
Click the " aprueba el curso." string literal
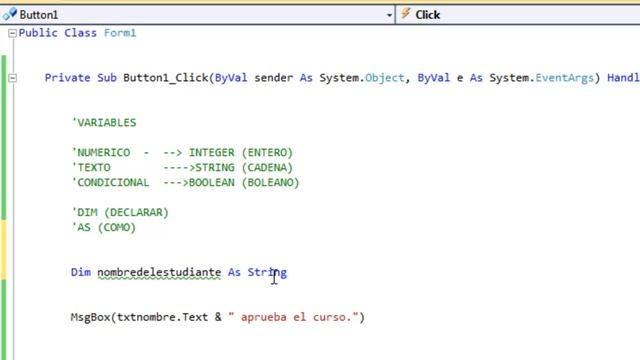tap(293, 317)
